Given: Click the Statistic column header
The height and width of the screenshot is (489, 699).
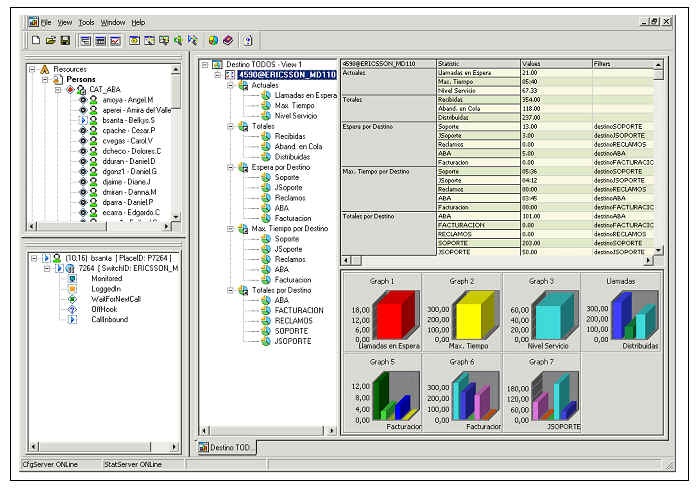Looking at the screenshot, I should pos(478,64).
